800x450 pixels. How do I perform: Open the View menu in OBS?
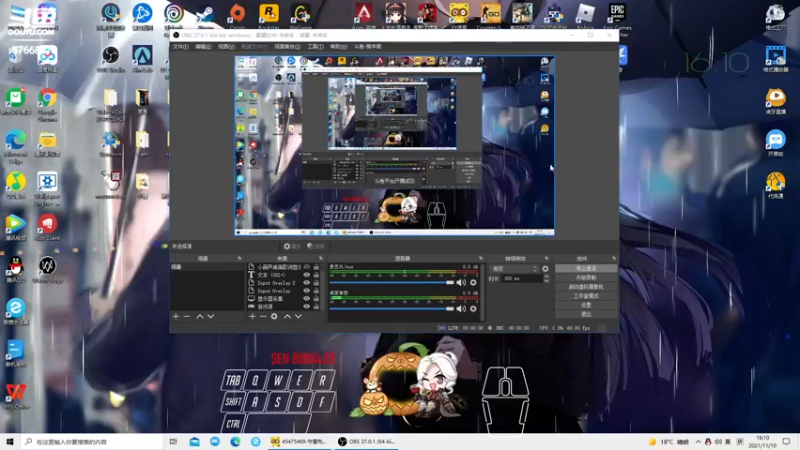(226, 46)
